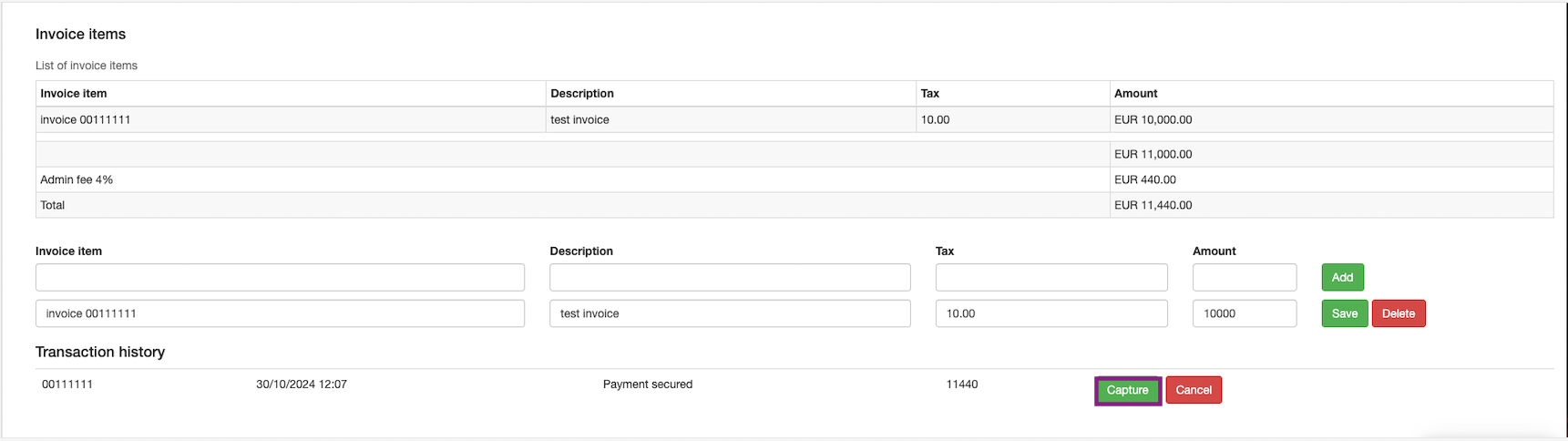The image size is (1568, 441).
Task: Click the empty Amount field
Action: coord(1244,277)
